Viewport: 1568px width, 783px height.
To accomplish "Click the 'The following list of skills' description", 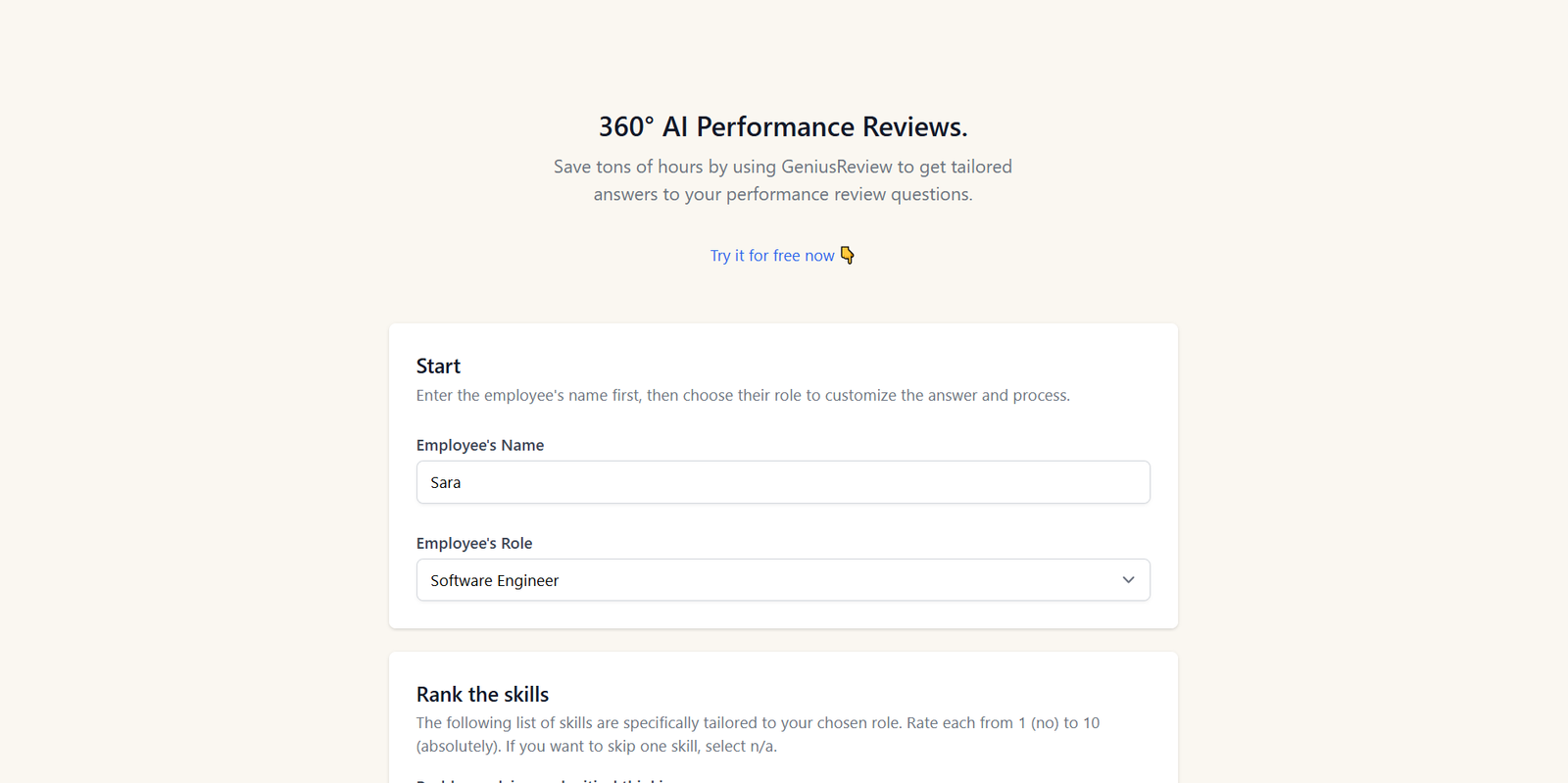I will [x=758, y=723].
